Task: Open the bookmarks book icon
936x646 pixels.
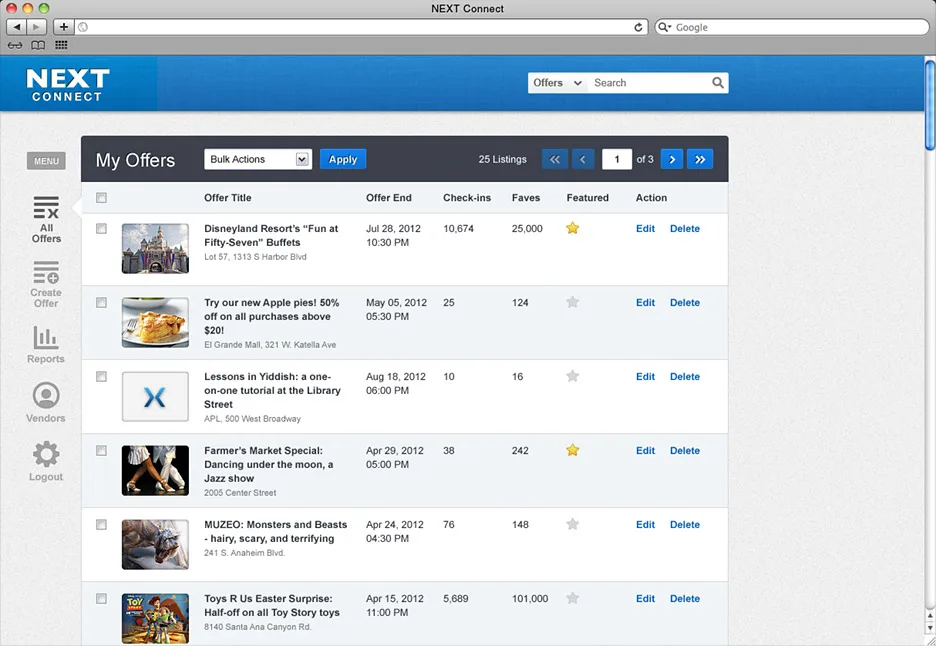Action: click(x=38, y=45)
